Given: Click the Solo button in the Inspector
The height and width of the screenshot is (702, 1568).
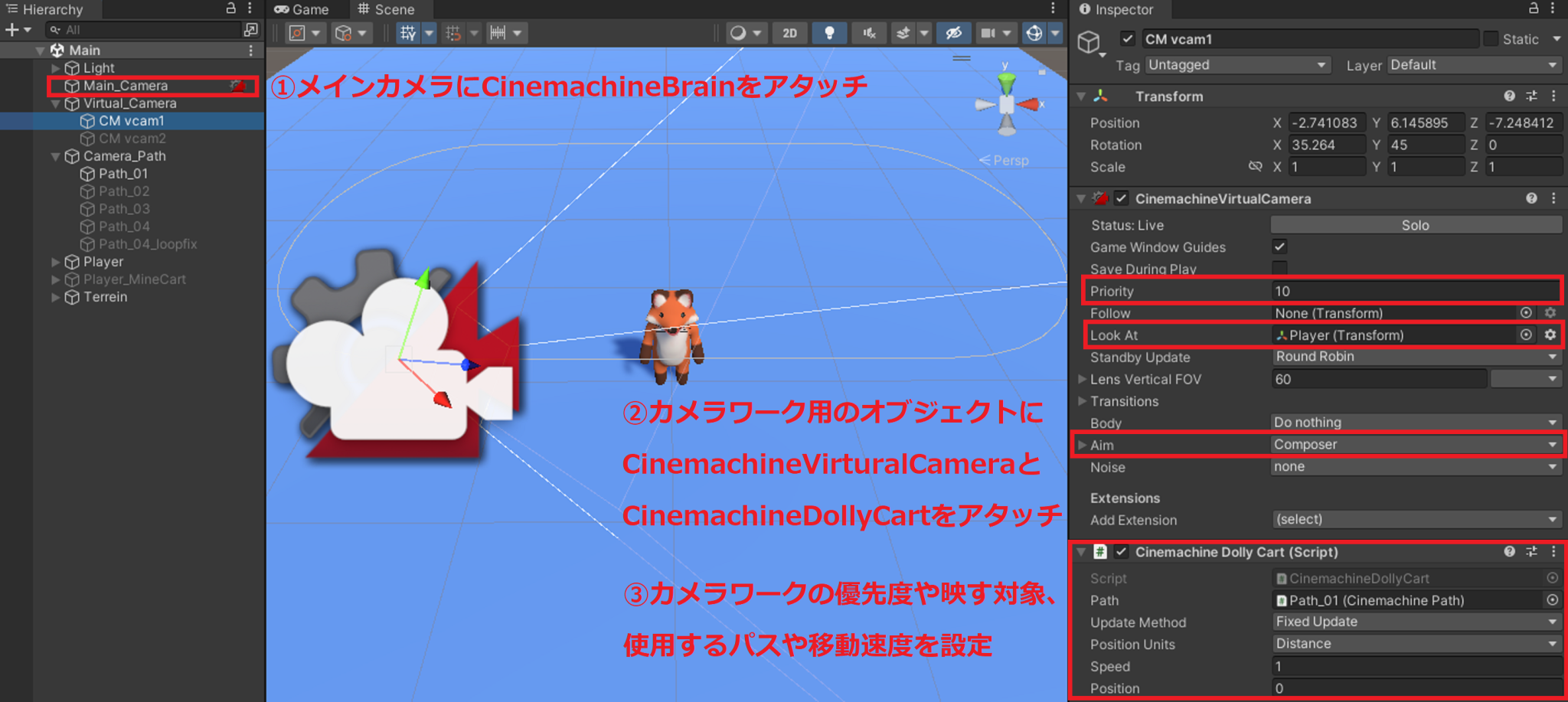Looking at the screenshot, I should 1415,224.
